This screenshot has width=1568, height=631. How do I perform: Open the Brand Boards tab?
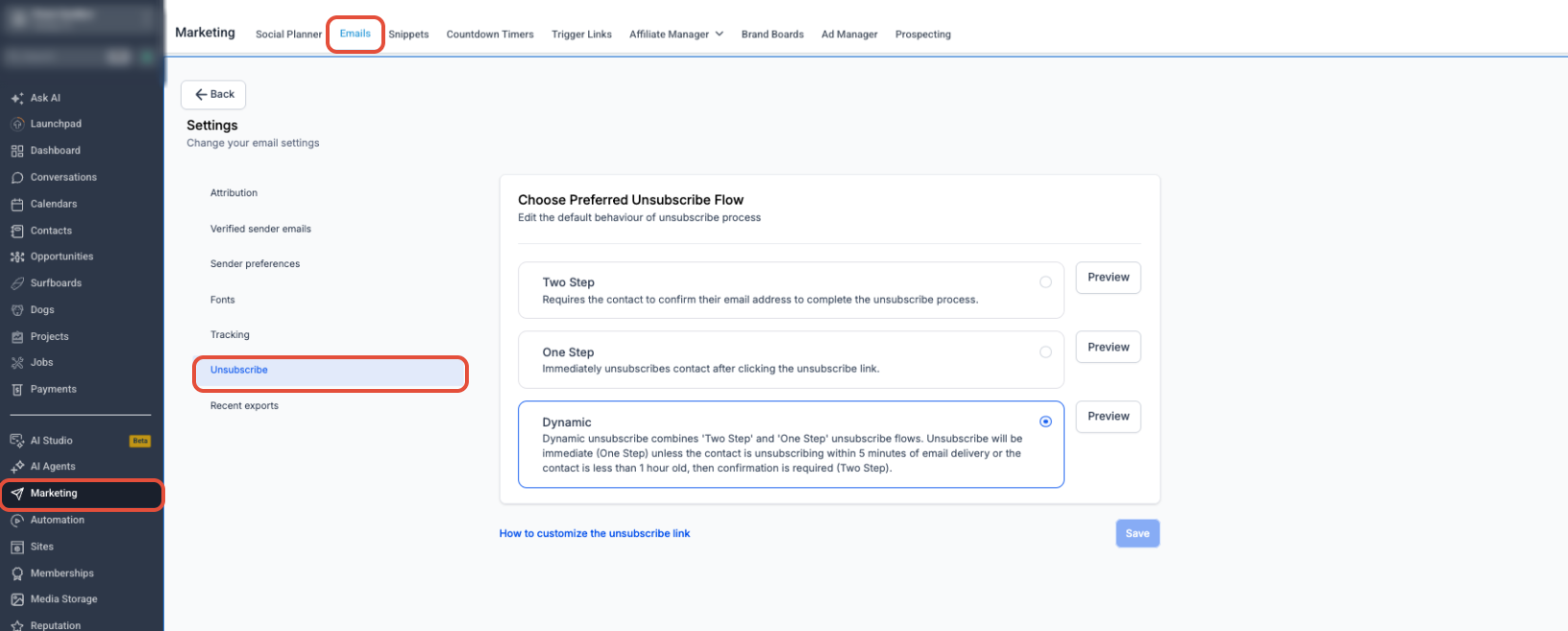pyautogui.click(x=772, y=35)
